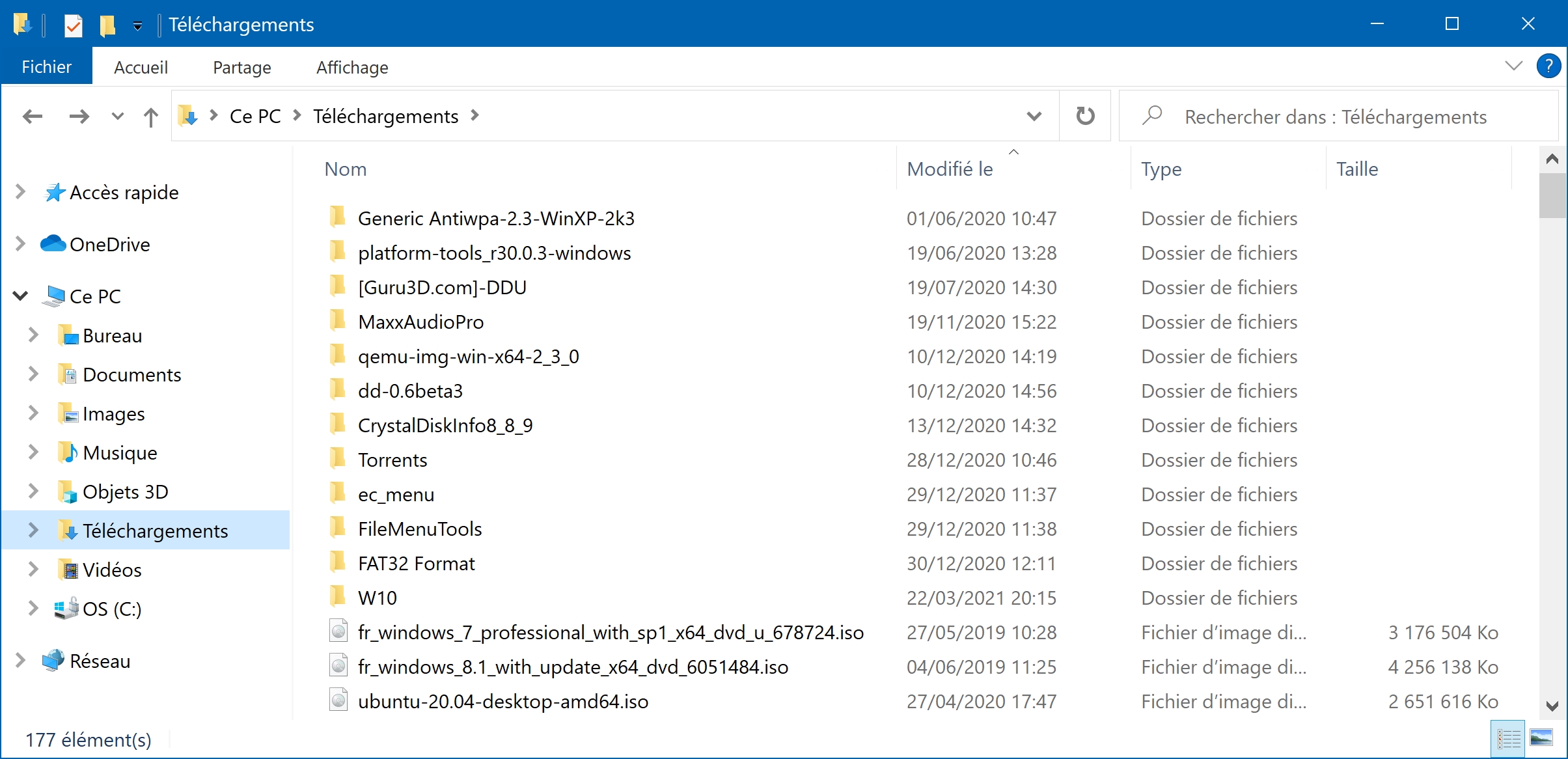The width and height of the screenshot is (1568, 759).
Task: Expand the Images tree node
Action: (33, 413)
